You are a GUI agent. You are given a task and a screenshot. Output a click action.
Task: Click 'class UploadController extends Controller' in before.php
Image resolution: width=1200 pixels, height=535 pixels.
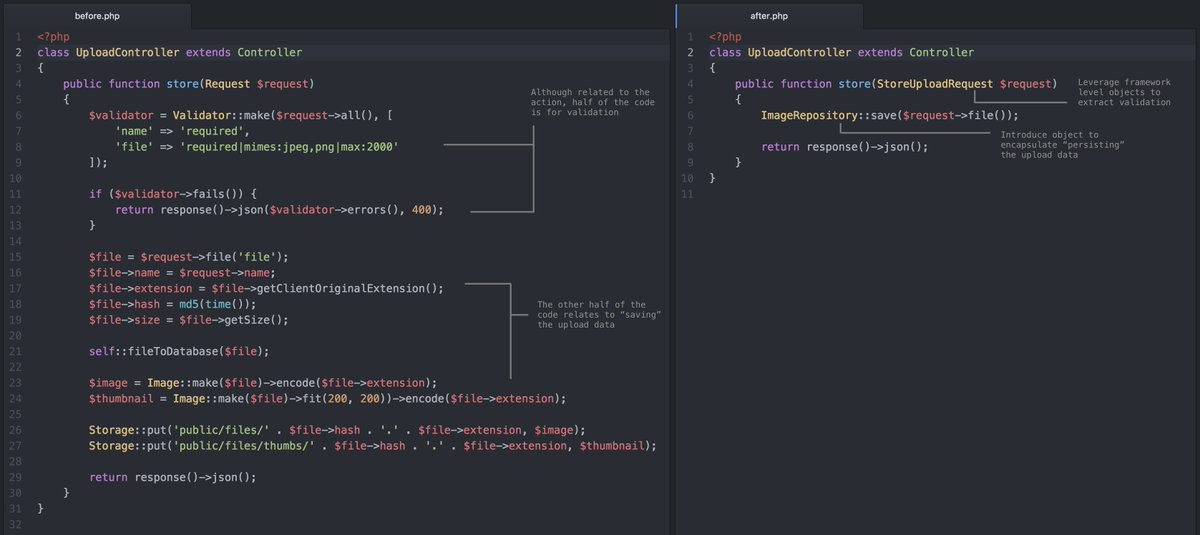pos(169,52)
